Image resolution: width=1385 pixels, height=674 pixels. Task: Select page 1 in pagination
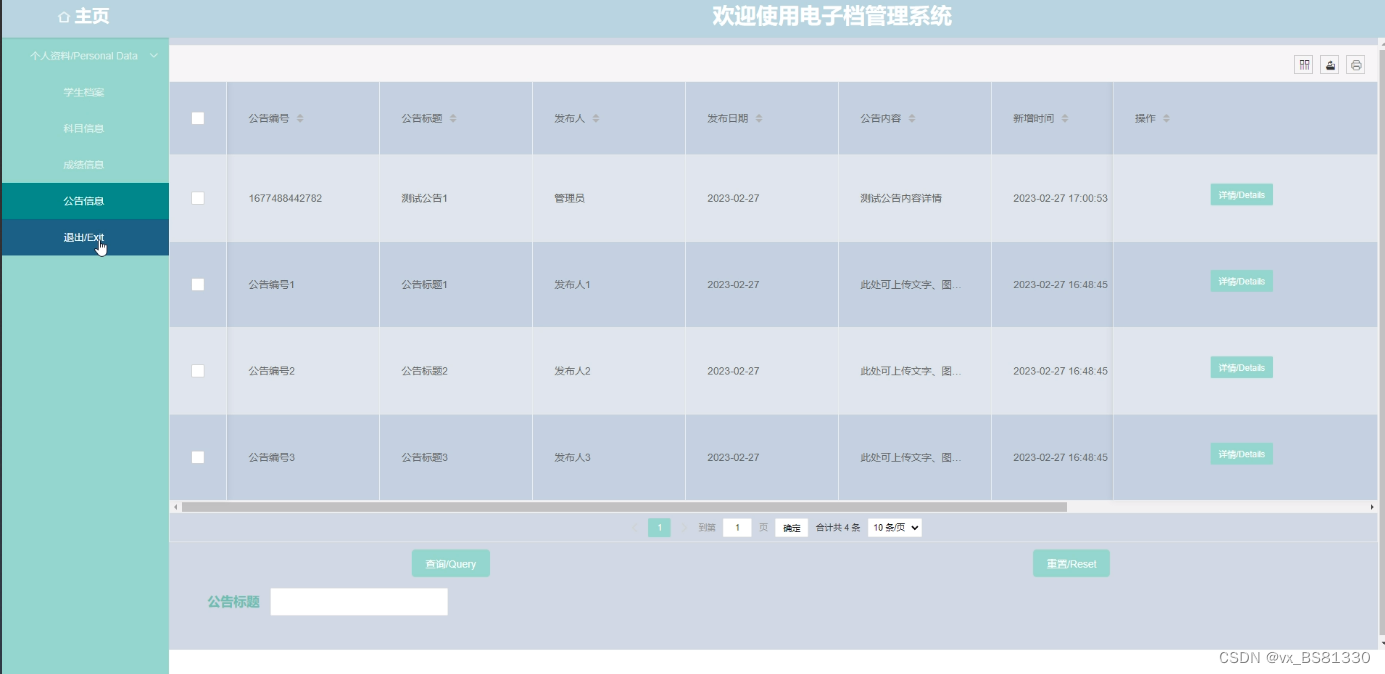pos(659,528)
